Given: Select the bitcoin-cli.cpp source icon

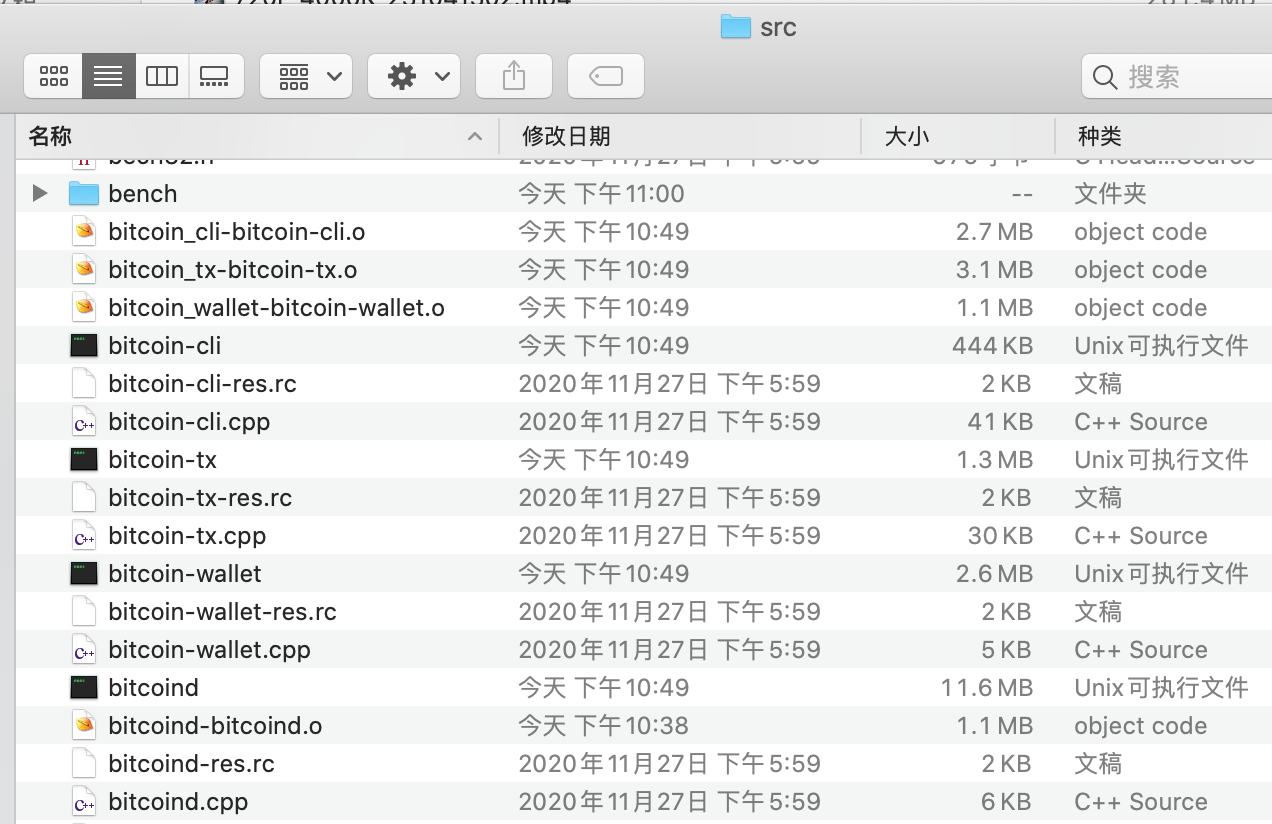Looking at the screenshot, I should (84, 422).
